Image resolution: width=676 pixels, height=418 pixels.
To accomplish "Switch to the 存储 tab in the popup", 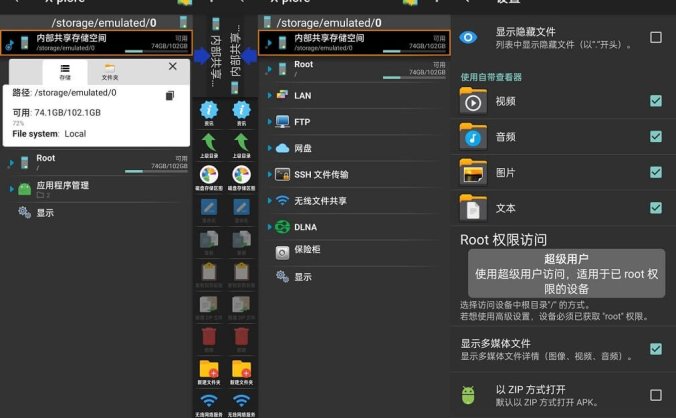I will 65,72.
